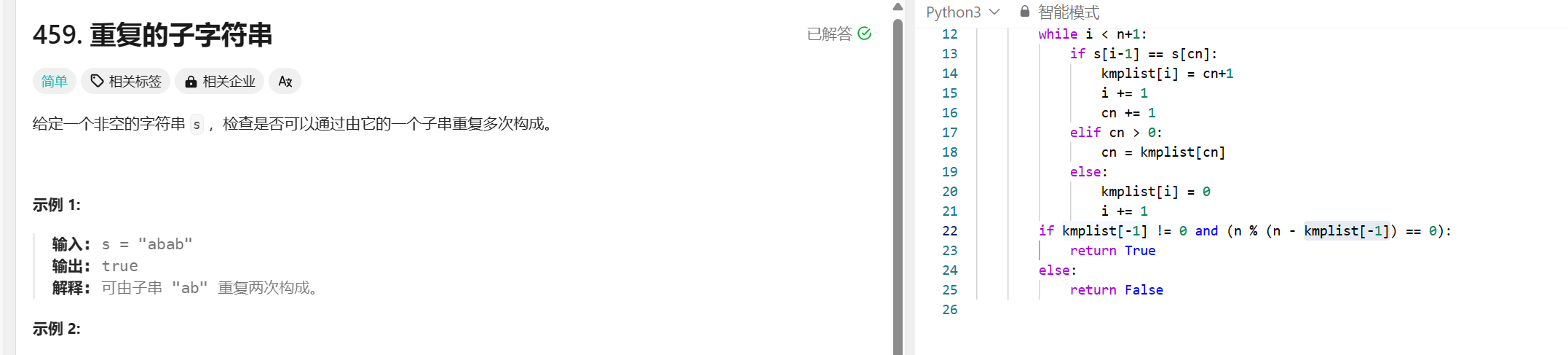Open the Python3 language dropdown
1568x355 pixels.
point(963,12)
